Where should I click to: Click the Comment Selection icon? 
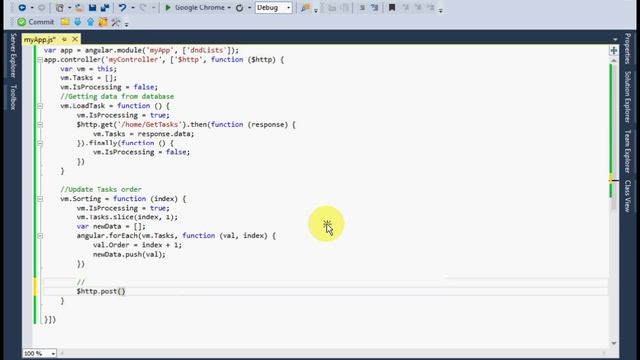362,7
